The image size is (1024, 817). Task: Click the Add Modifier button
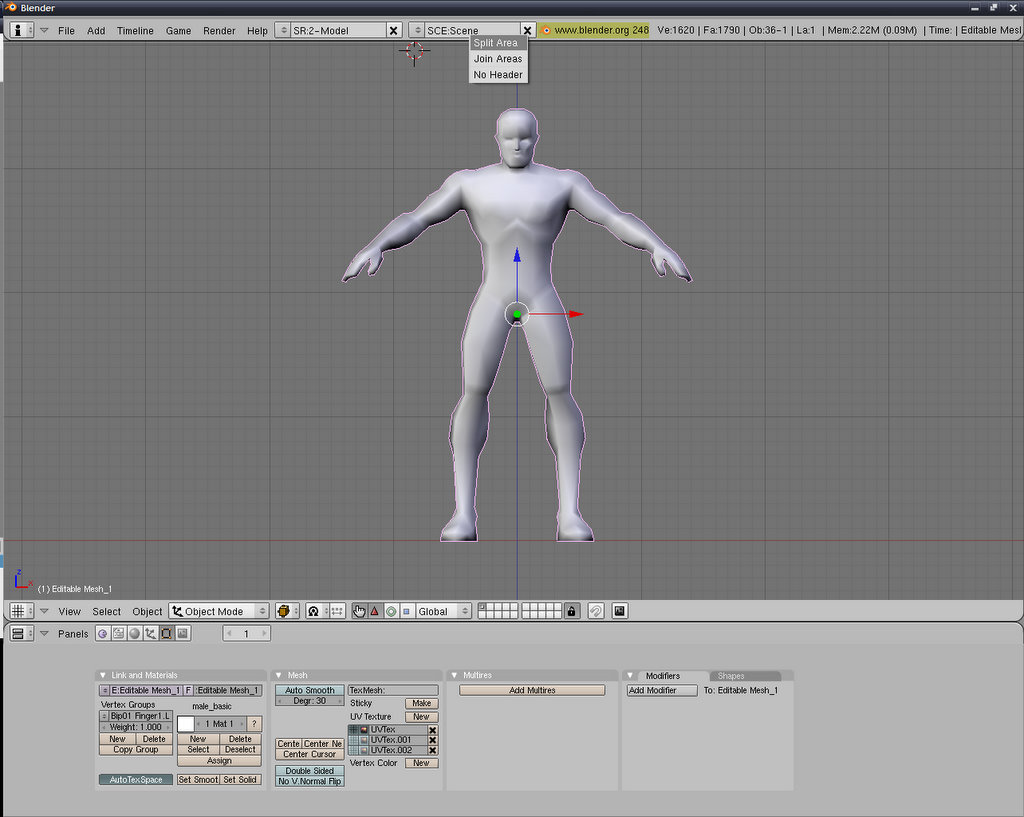coord(661,690)
